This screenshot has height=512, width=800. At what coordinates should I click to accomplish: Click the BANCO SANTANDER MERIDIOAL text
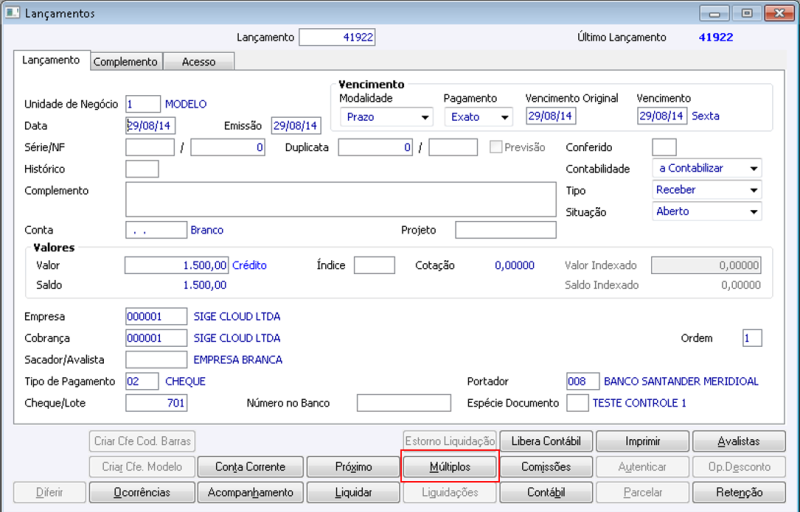pyautogui.click(x=681, y=381)
